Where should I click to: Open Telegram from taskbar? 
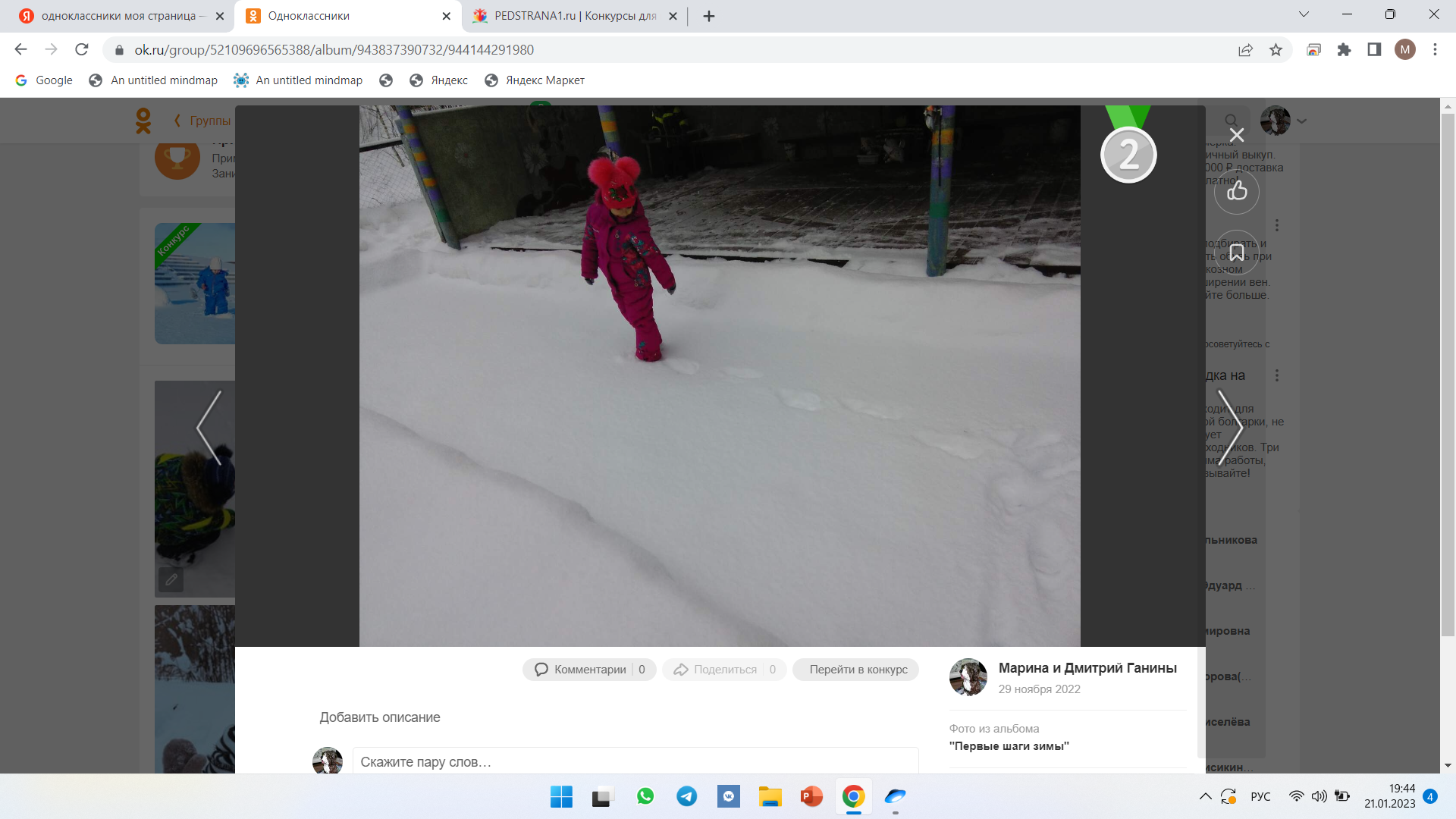click(x=687, y=797)
